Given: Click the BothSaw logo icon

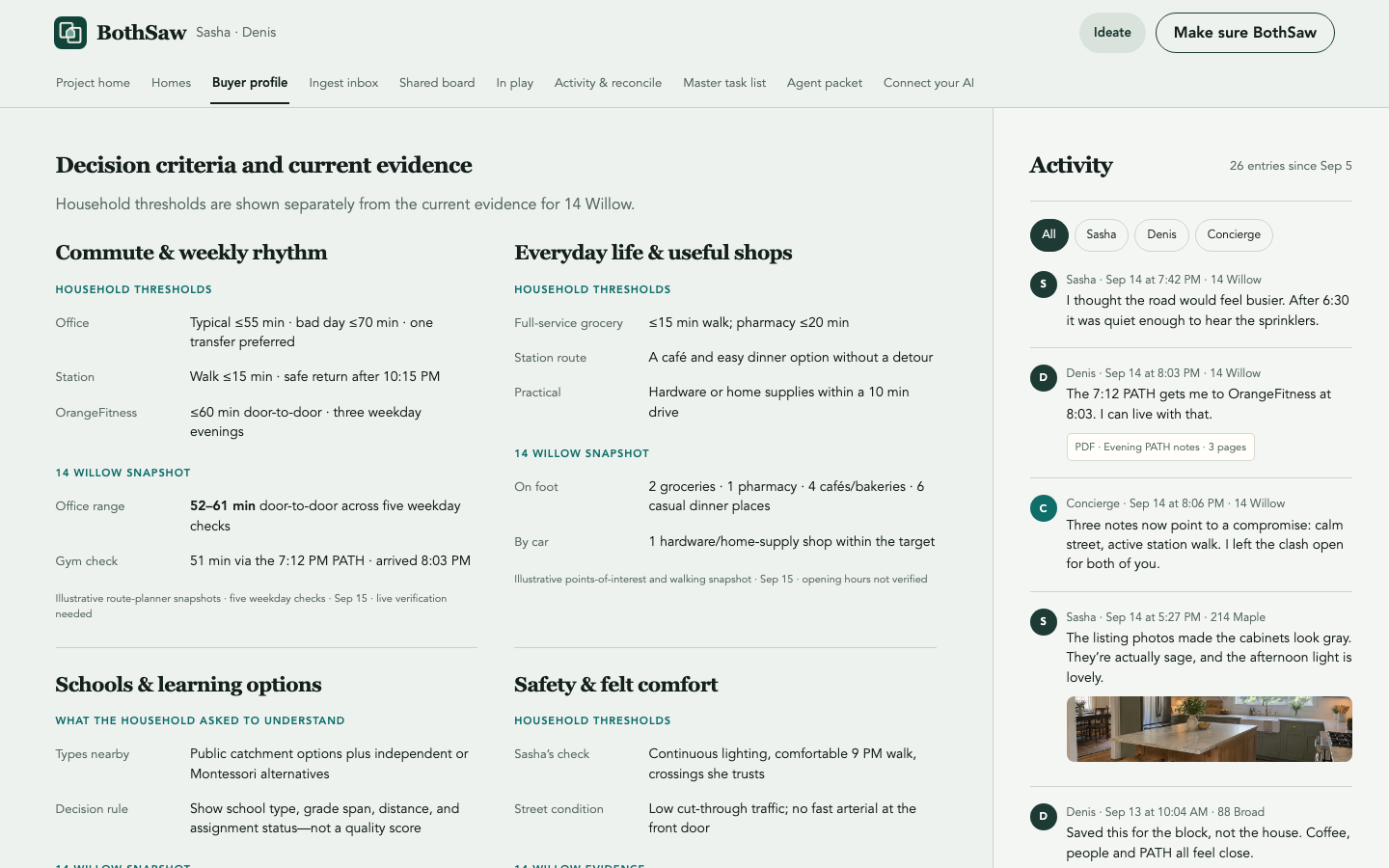Looking at the screenshot, I should click(70, 33).
